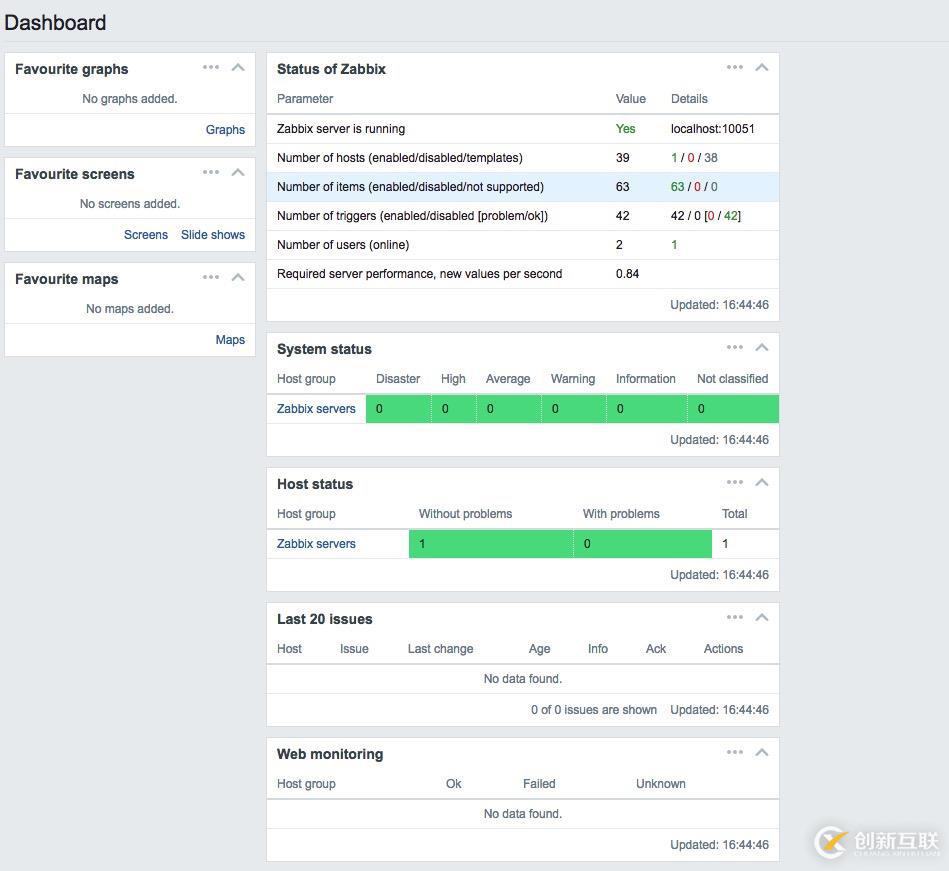Screen dimensions: 949x871
Task: Open the Graphs link
Action: [225, 128]
